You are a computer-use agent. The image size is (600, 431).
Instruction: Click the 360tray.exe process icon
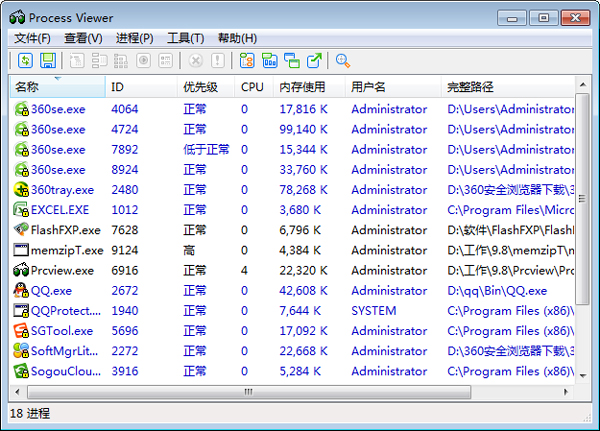click(21, 189)
